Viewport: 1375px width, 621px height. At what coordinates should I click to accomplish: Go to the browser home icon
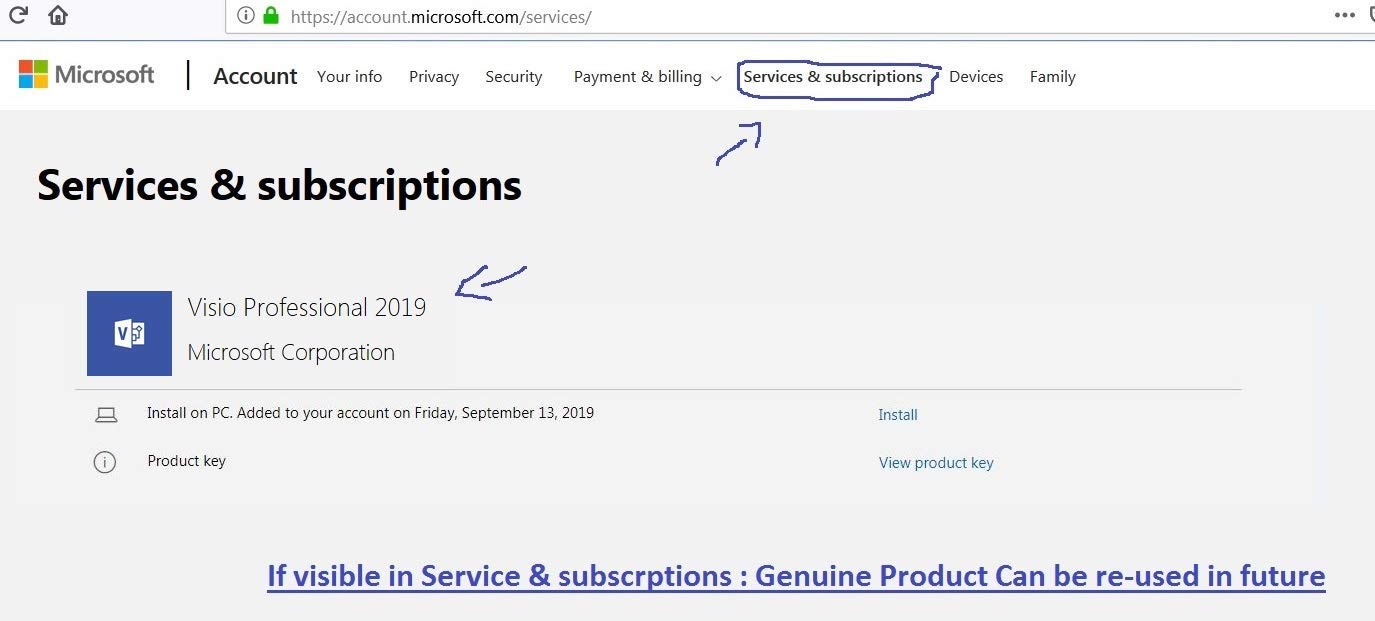[58, 15]
